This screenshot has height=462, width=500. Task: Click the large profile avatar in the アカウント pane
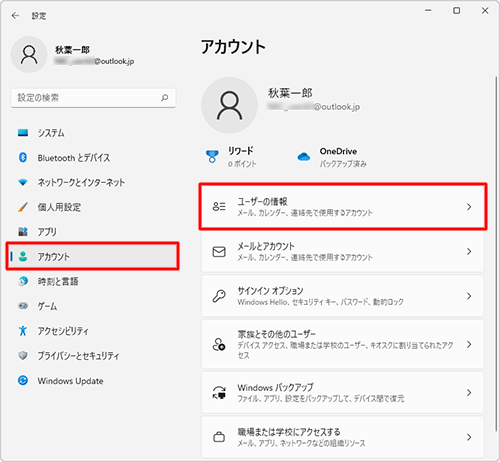pyautogui.click(x=229, y=105)
